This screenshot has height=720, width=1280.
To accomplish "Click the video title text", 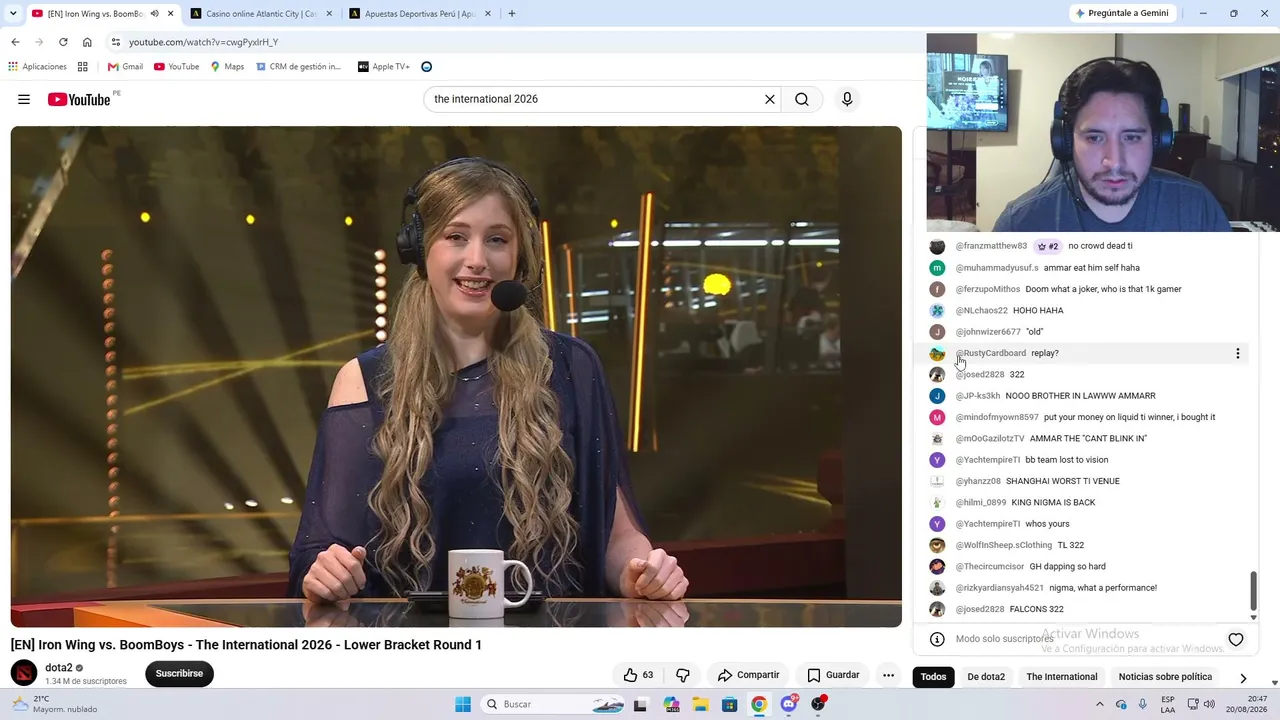I will tap(246, 645).
